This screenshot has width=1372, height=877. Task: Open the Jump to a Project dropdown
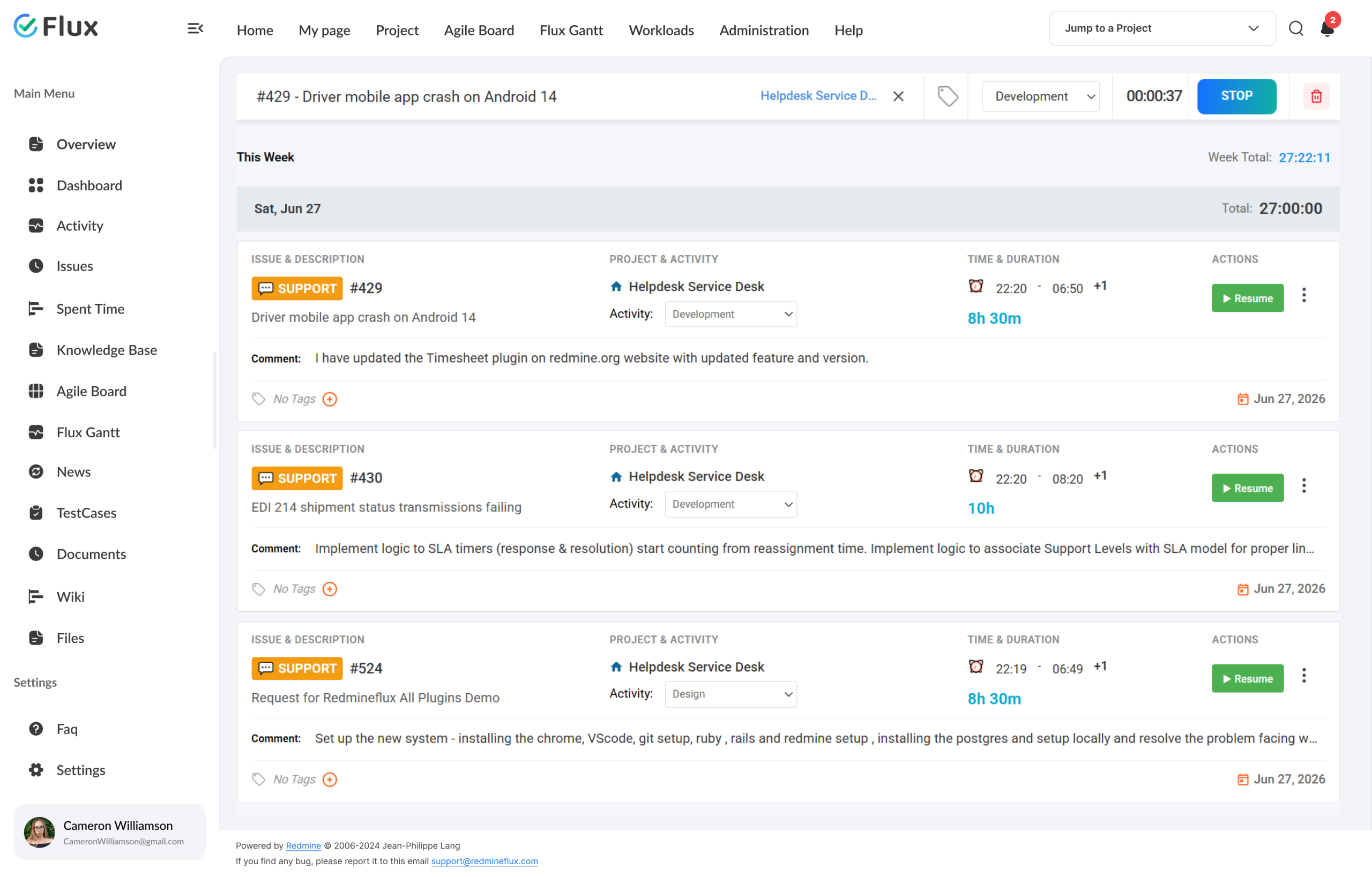[1162, 28]
